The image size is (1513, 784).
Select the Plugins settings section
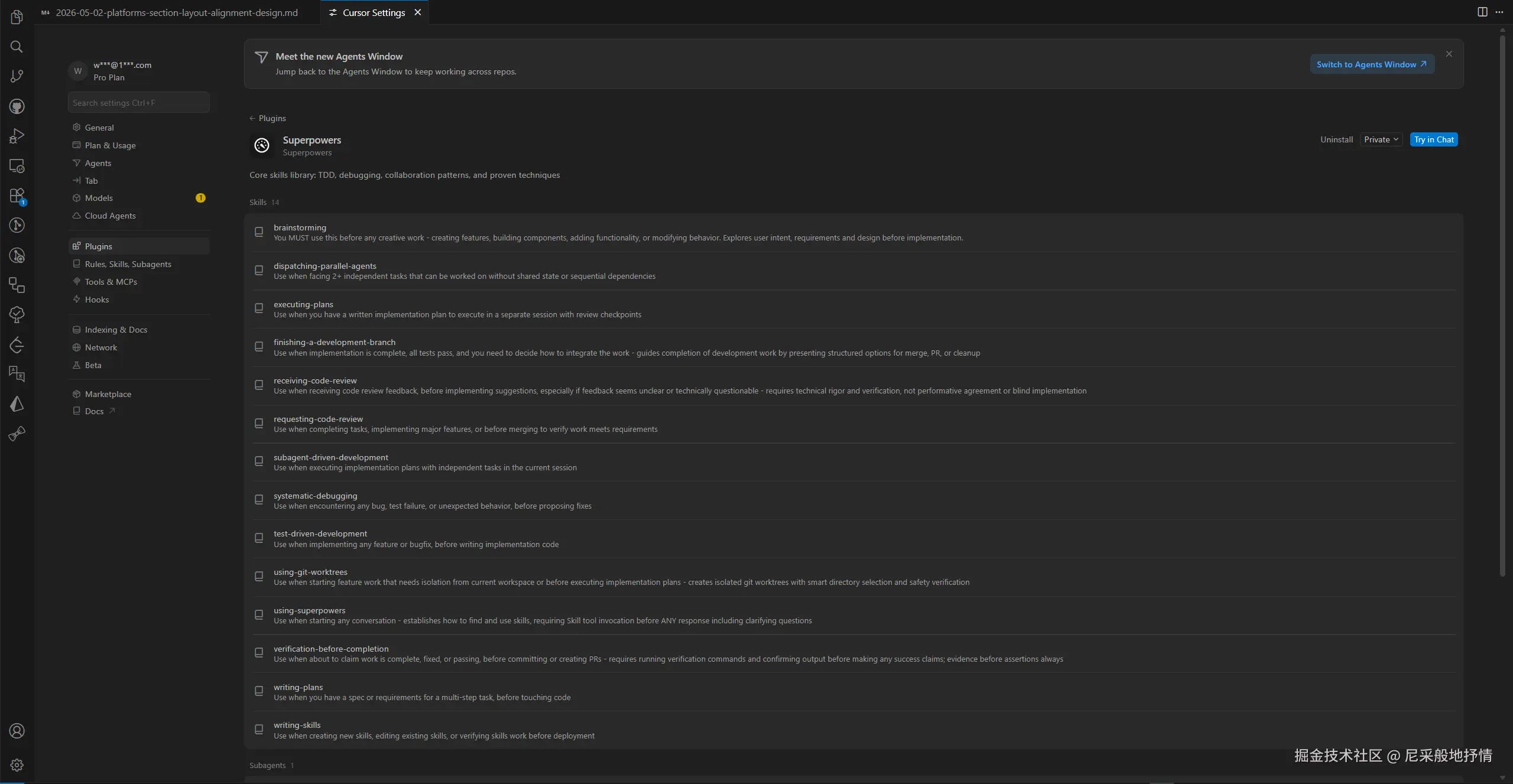click(x=139, y=246)
